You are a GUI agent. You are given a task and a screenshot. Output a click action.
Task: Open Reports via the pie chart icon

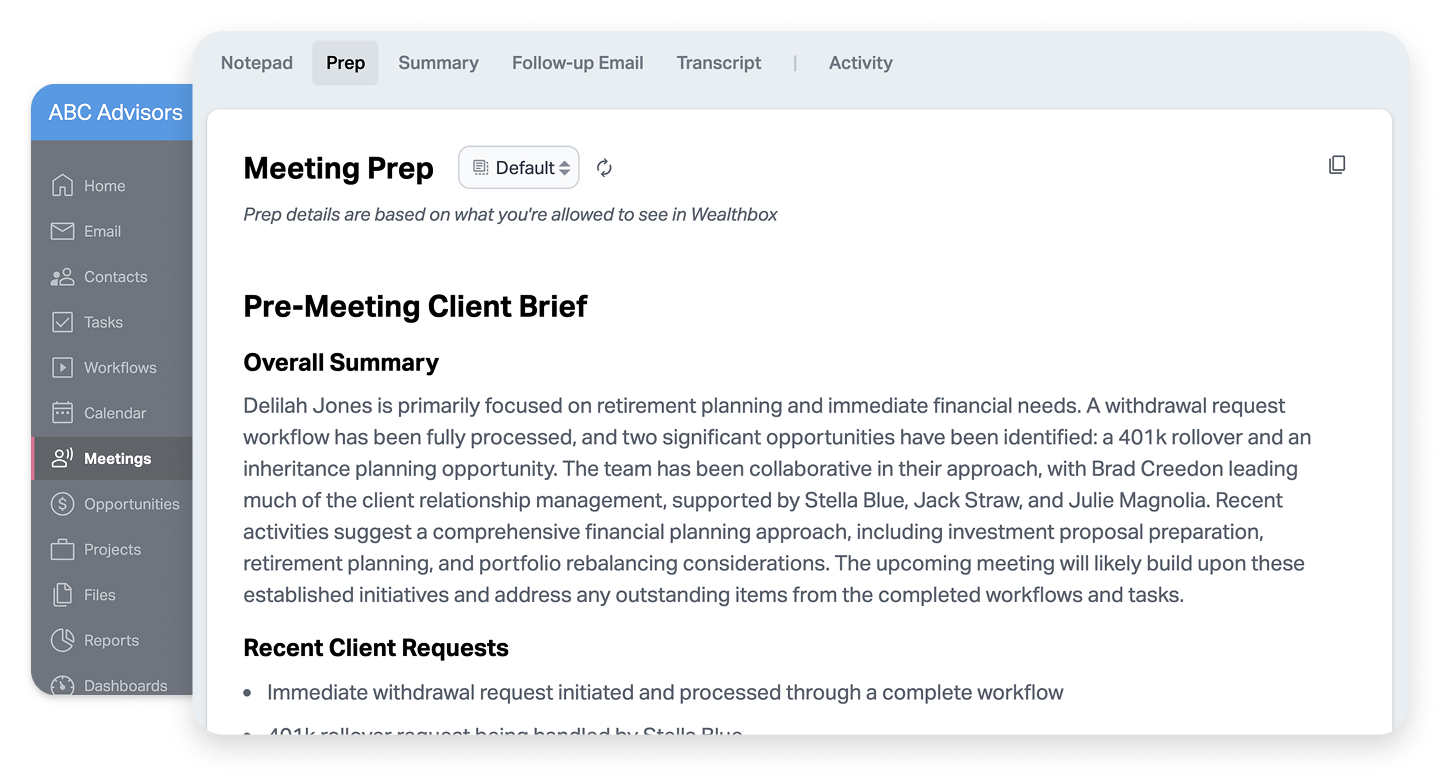(62, 640)
